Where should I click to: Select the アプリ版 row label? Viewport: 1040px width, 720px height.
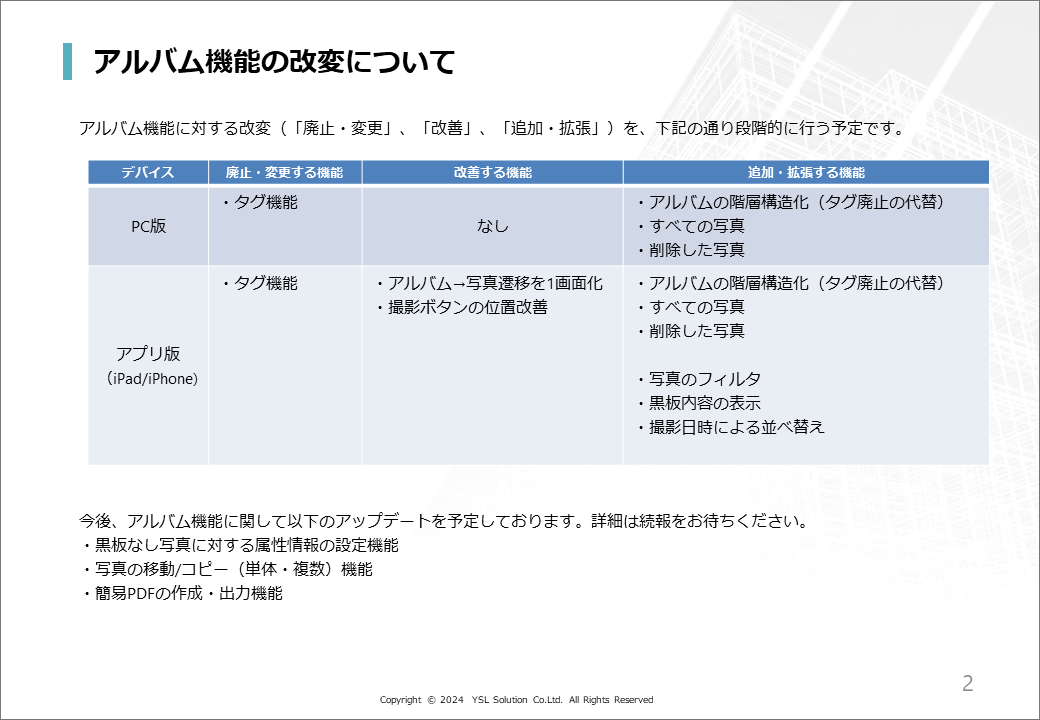point(148,354)
